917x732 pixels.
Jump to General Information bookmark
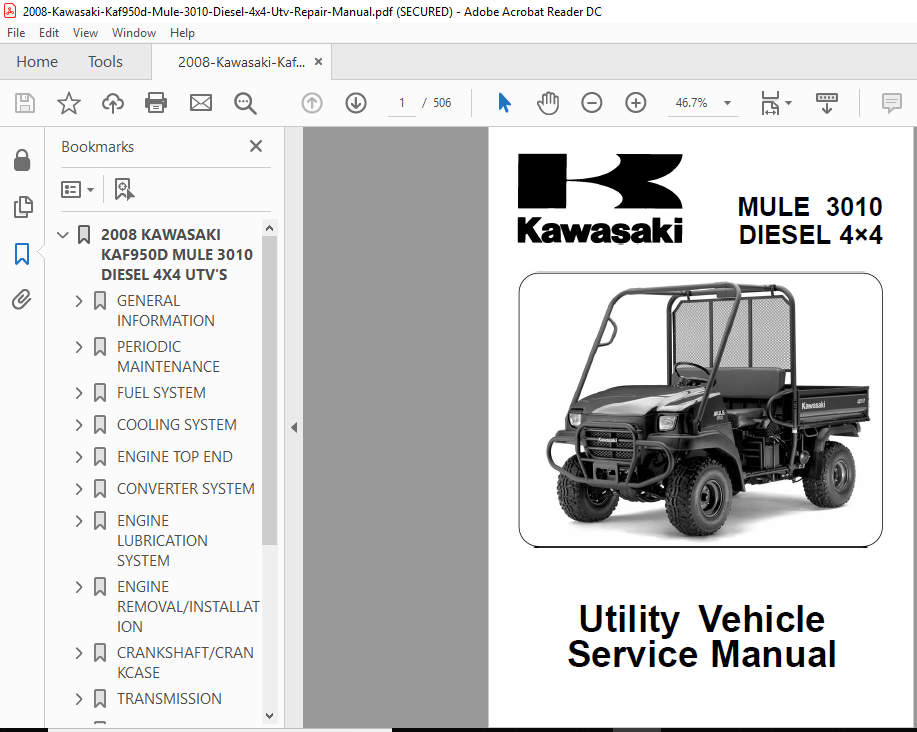166,310
